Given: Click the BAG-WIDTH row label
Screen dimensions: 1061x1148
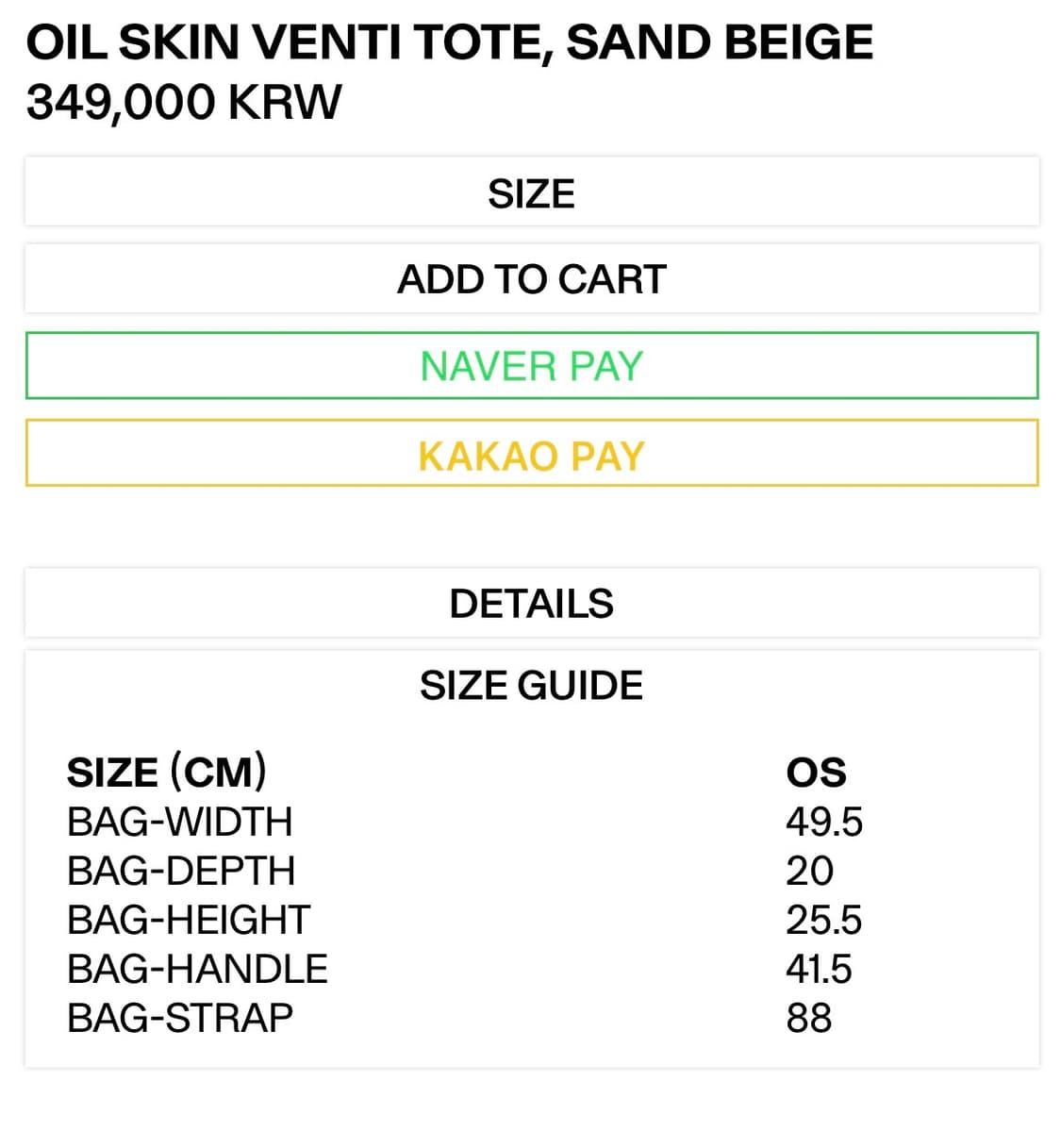Looking at the screenshot, I should (179, 822).
